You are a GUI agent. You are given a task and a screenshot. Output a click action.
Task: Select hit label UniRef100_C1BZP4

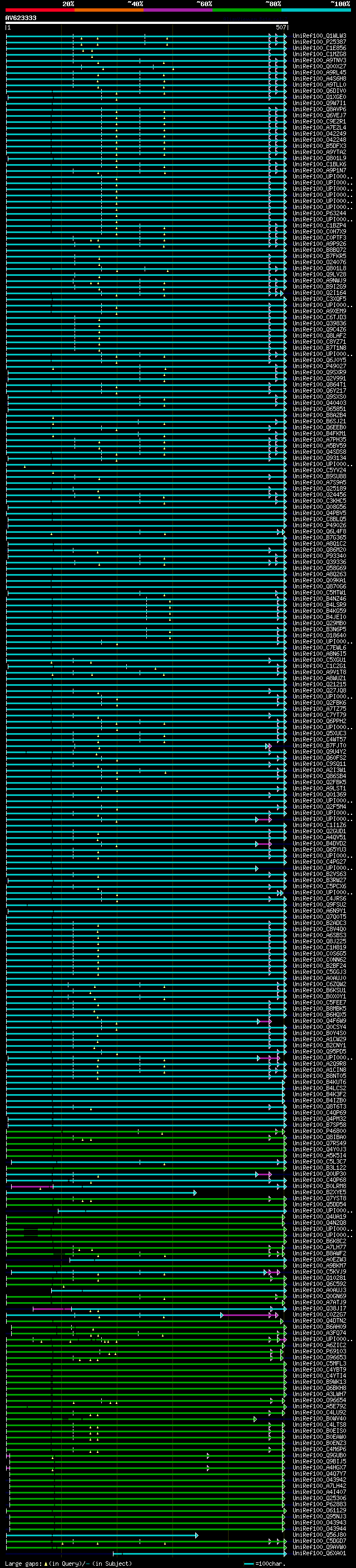319,225
